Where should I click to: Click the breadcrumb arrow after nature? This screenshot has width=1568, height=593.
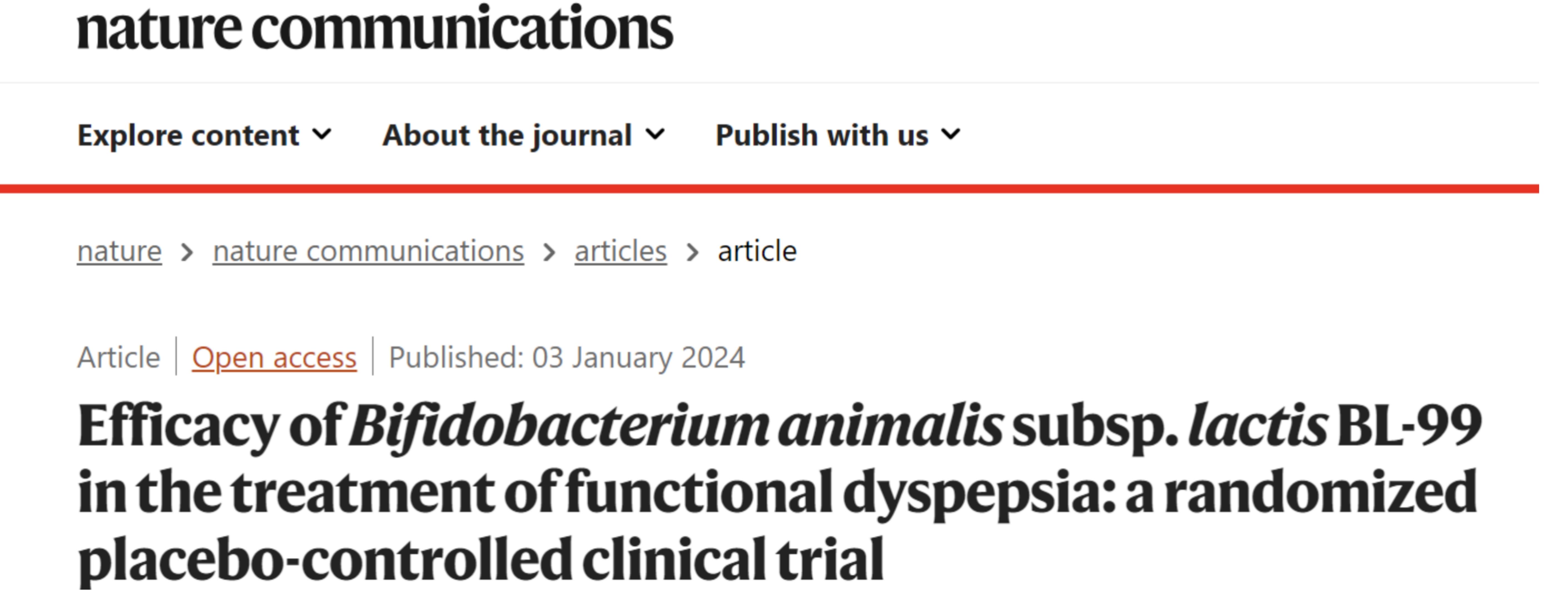(187, 252)
